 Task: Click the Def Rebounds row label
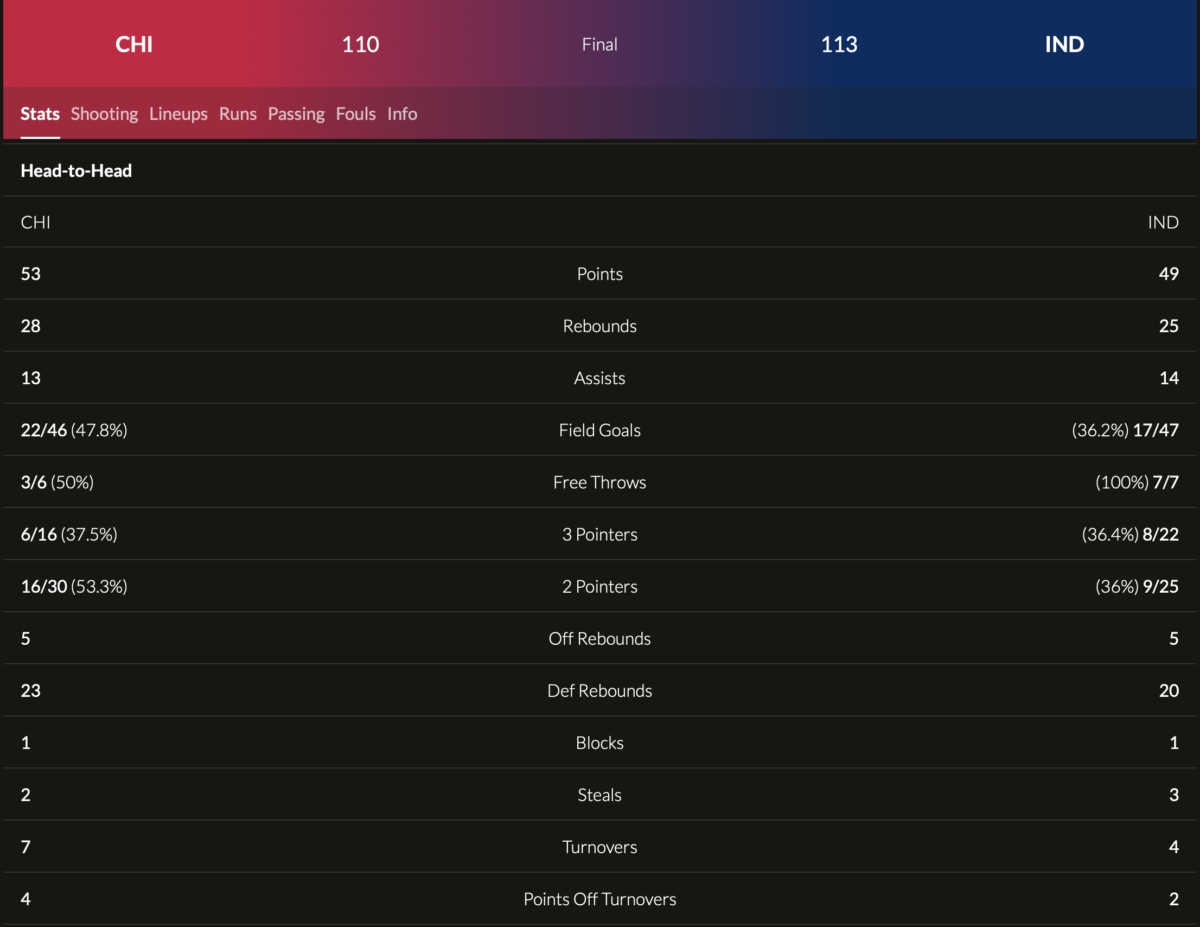600,691
